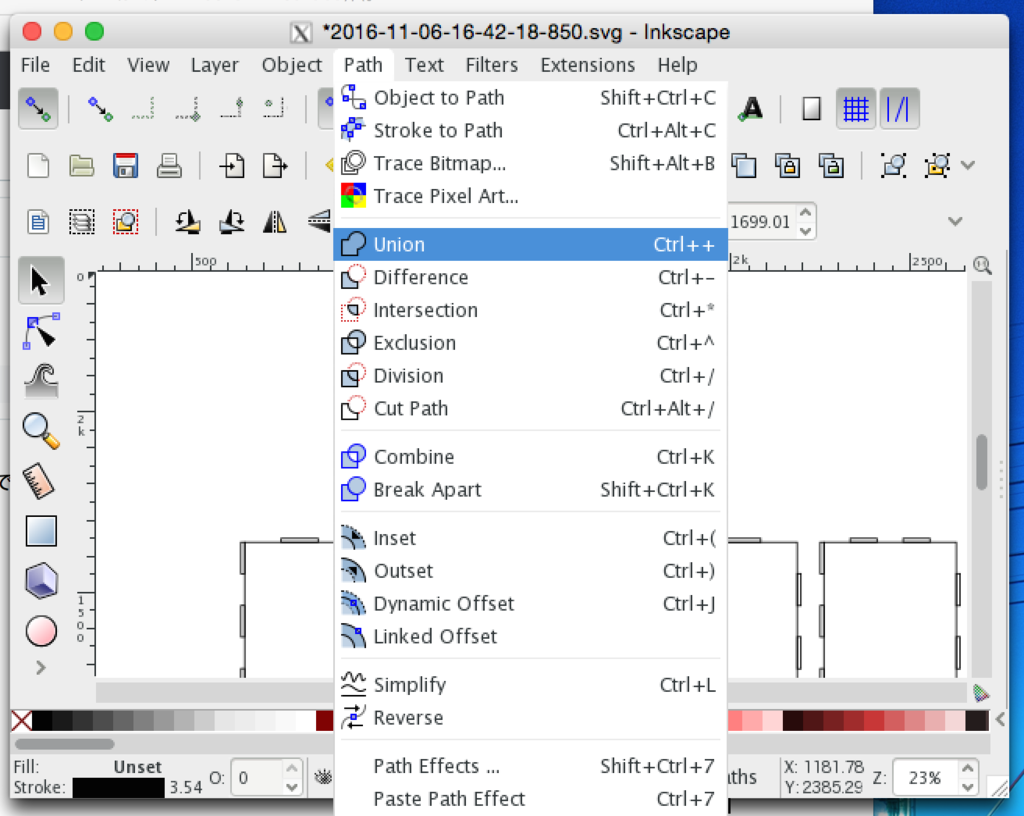The image size is (1024, 816).
Task: Toggle snap to bounding box edges
Action: click(x=144, y=108)
